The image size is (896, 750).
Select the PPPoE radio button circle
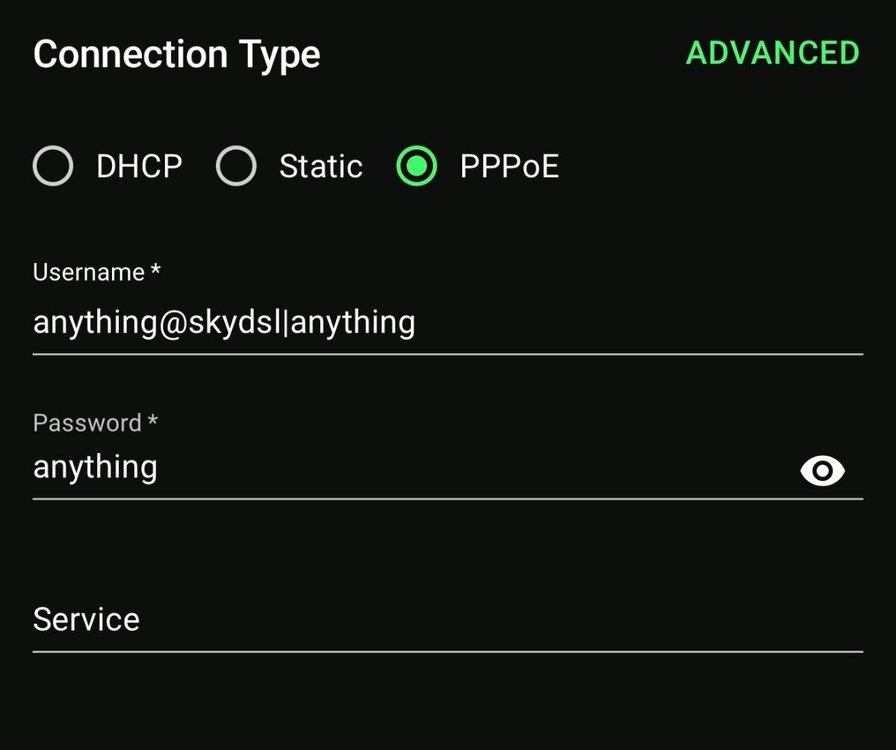click(x=416, y=166)
